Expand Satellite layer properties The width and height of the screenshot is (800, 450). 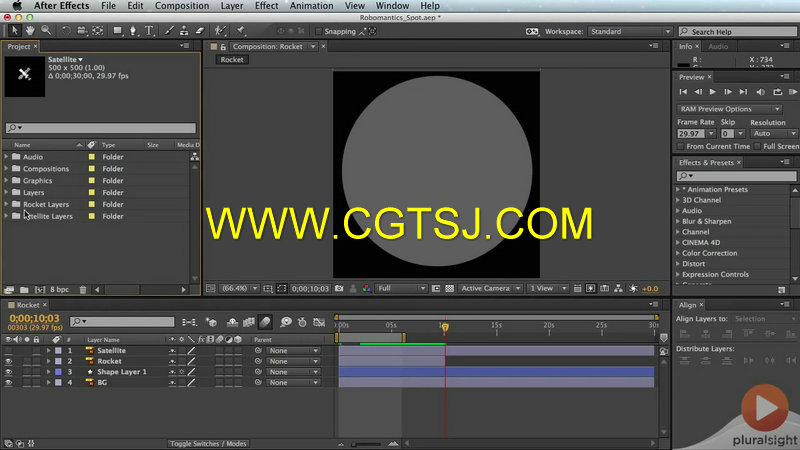[48, 351]
